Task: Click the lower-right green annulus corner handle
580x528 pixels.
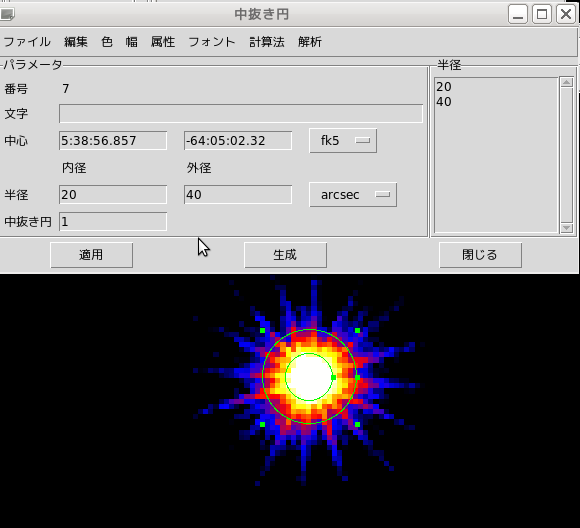Action: click(x=357, y=424)
